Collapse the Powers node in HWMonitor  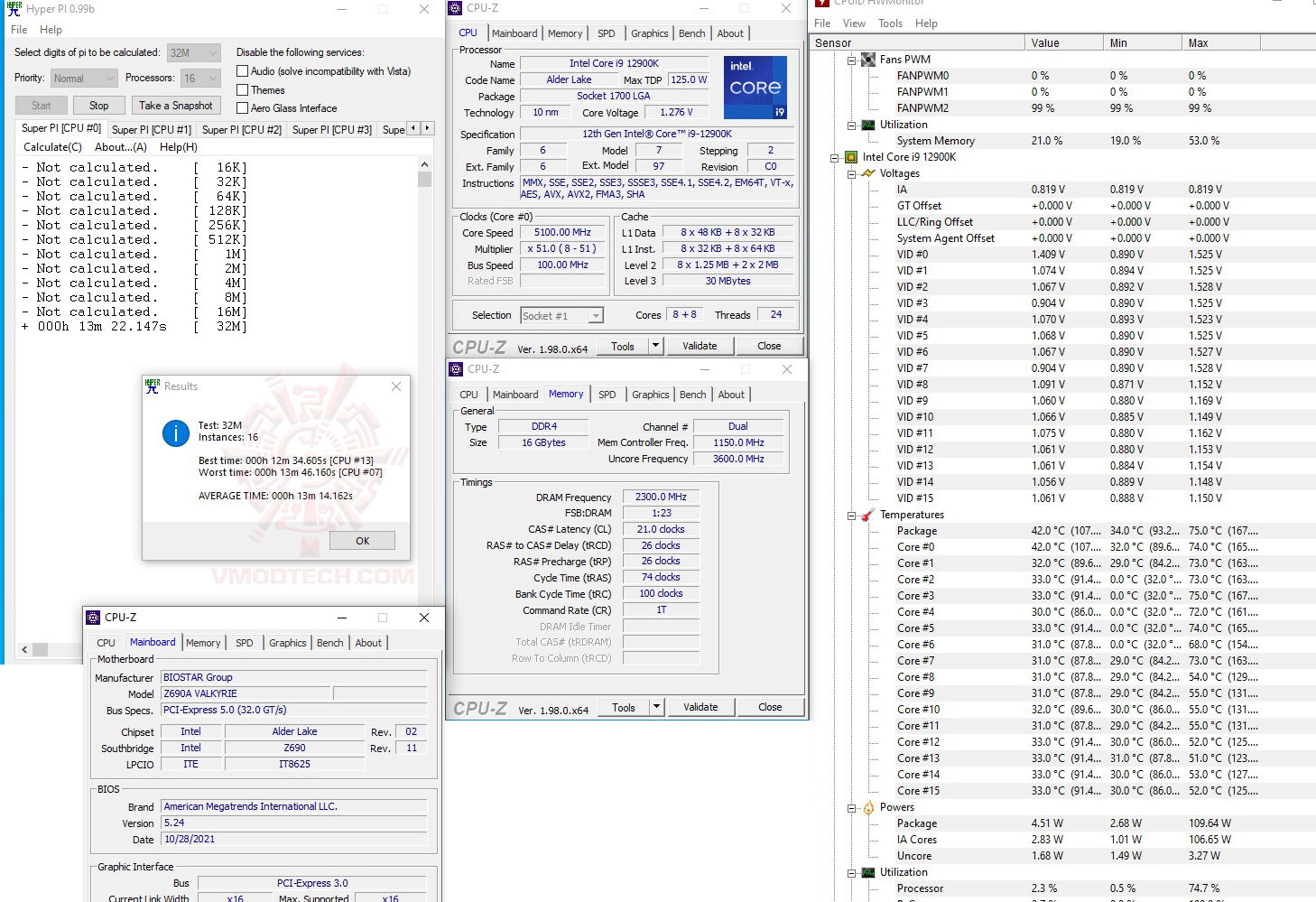click(x=851, y=808)
